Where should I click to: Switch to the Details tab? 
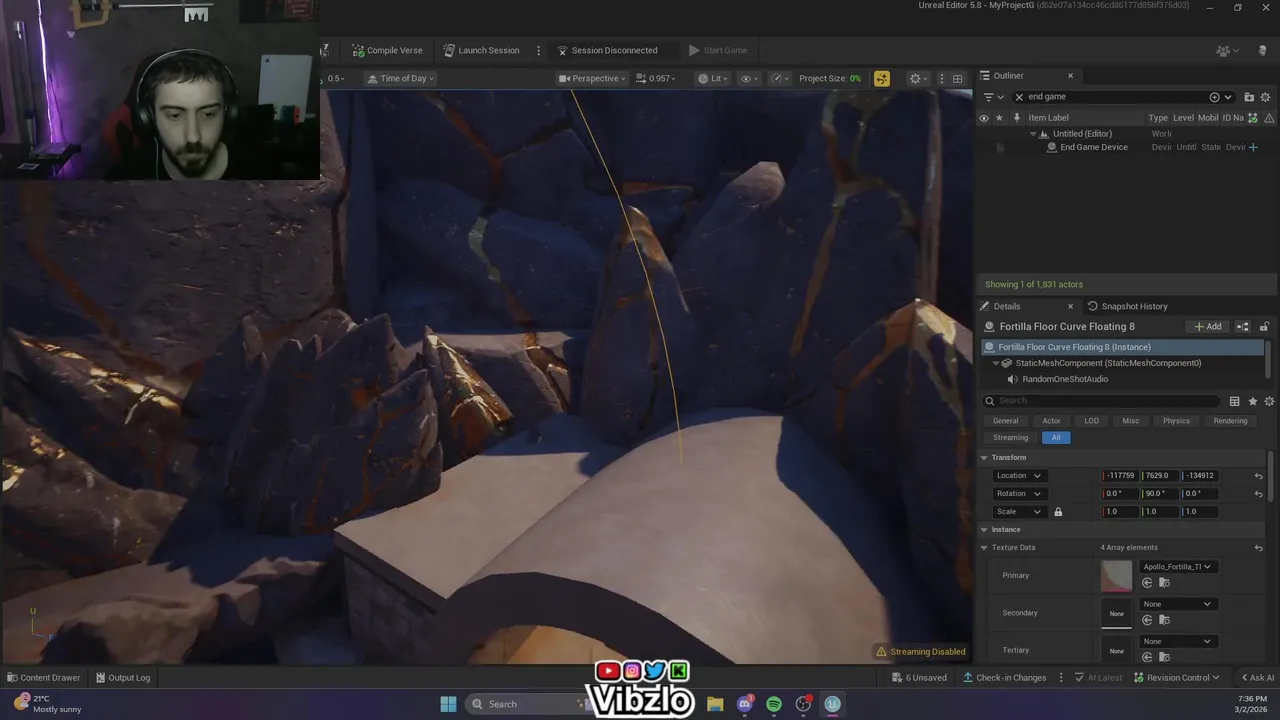point(1007,306)
